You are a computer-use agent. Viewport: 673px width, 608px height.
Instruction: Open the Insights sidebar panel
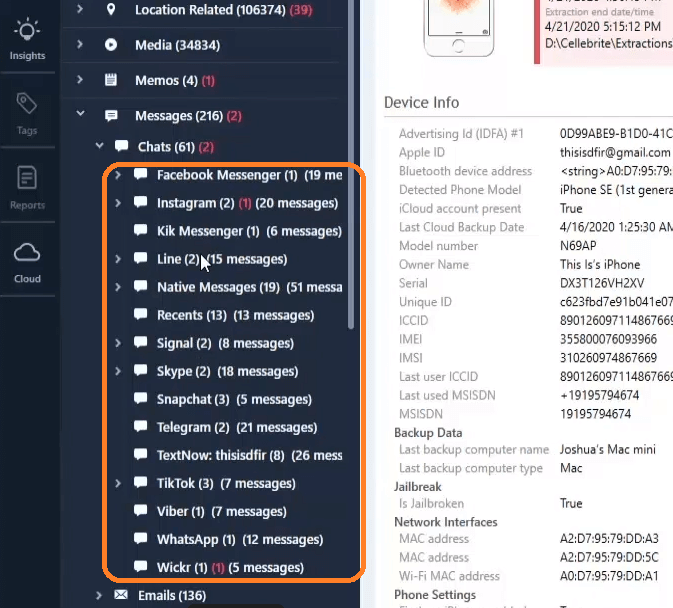pyautogui.click(x=27, y=39)
